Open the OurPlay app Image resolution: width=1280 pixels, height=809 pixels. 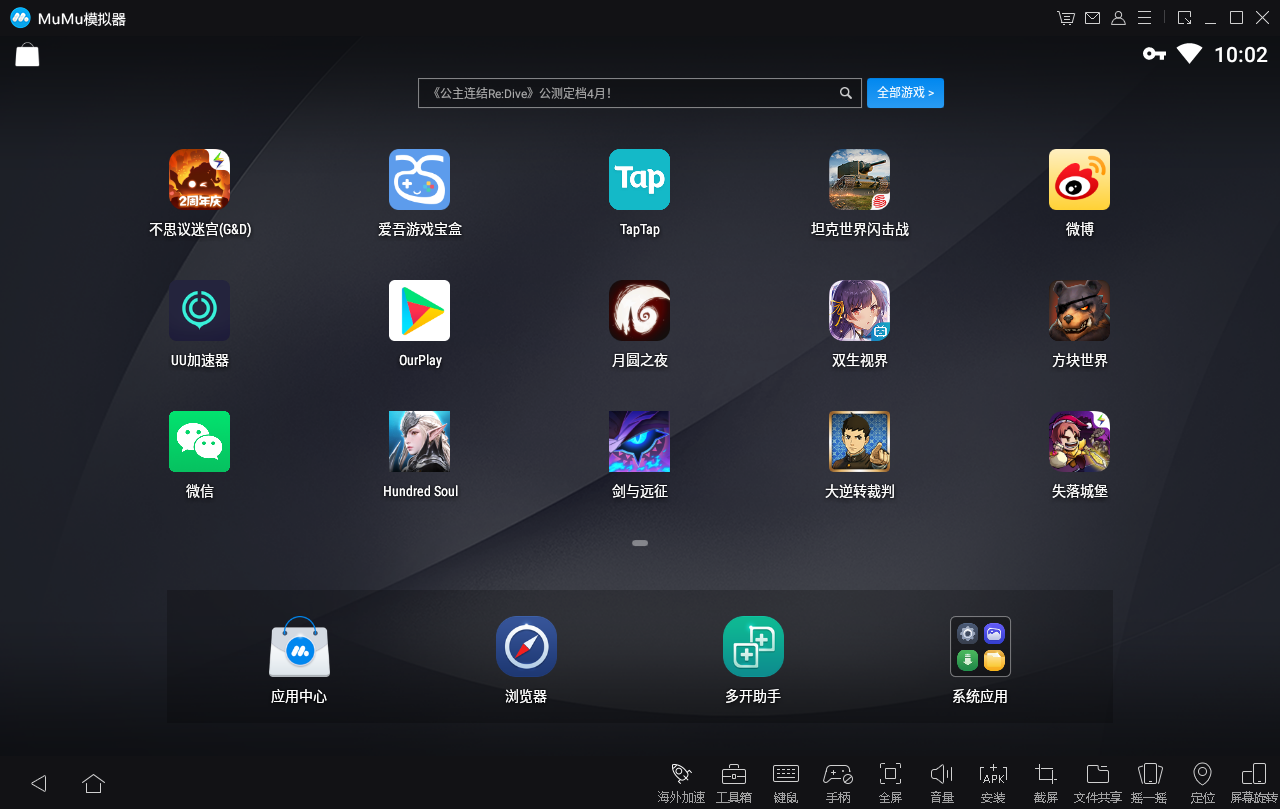[x=419, y=311]
